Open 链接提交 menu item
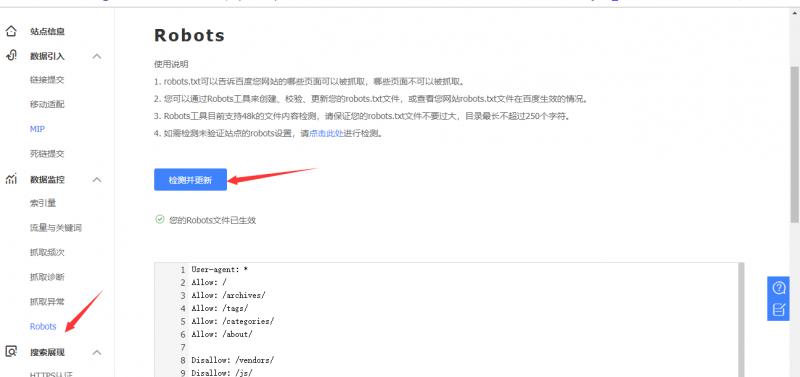The image size is (800, 377). pos(47,80)
